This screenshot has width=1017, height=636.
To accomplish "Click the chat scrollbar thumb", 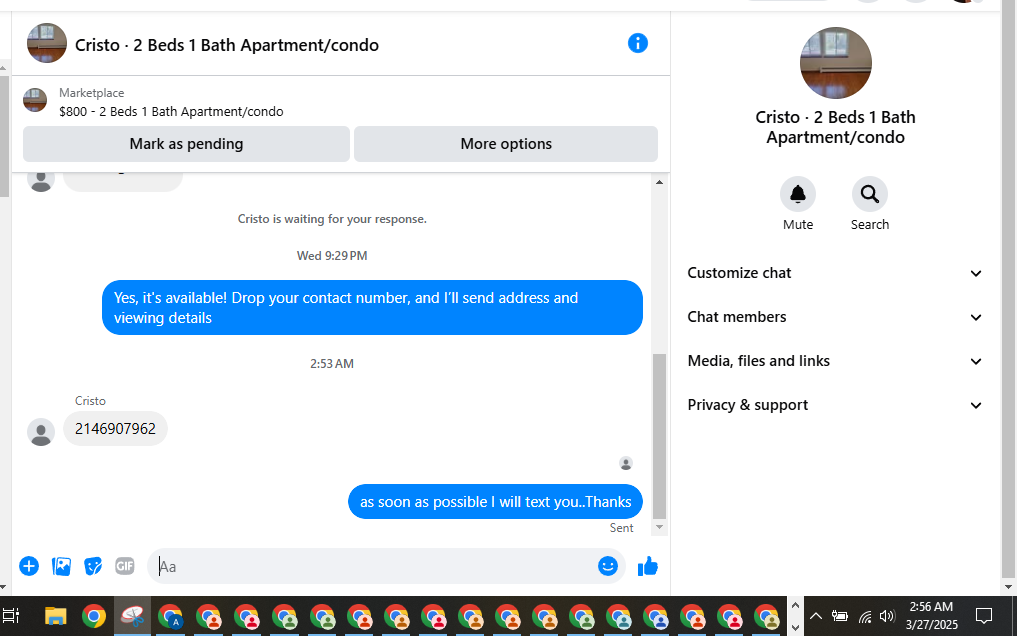I will 659,436.
